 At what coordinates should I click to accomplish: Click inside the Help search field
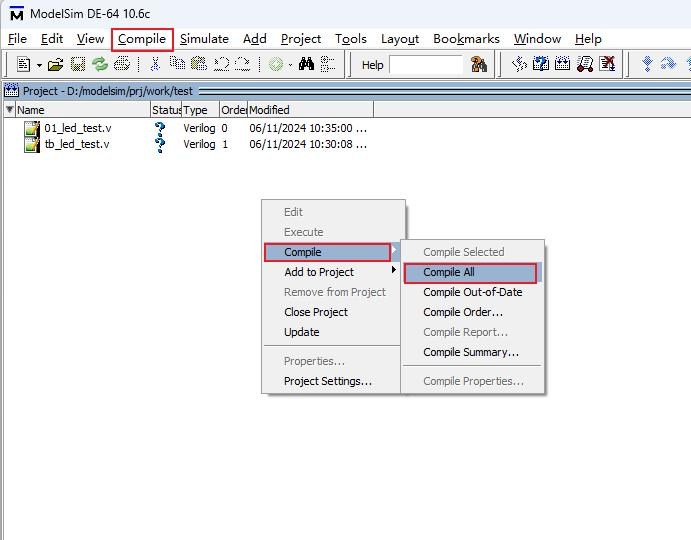[x=426, y=65]
